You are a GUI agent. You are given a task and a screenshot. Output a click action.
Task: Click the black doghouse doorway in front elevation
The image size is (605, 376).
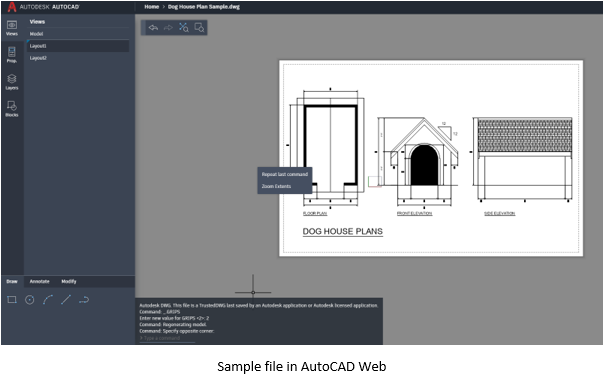pyautogui.click(x=424, y=165)
